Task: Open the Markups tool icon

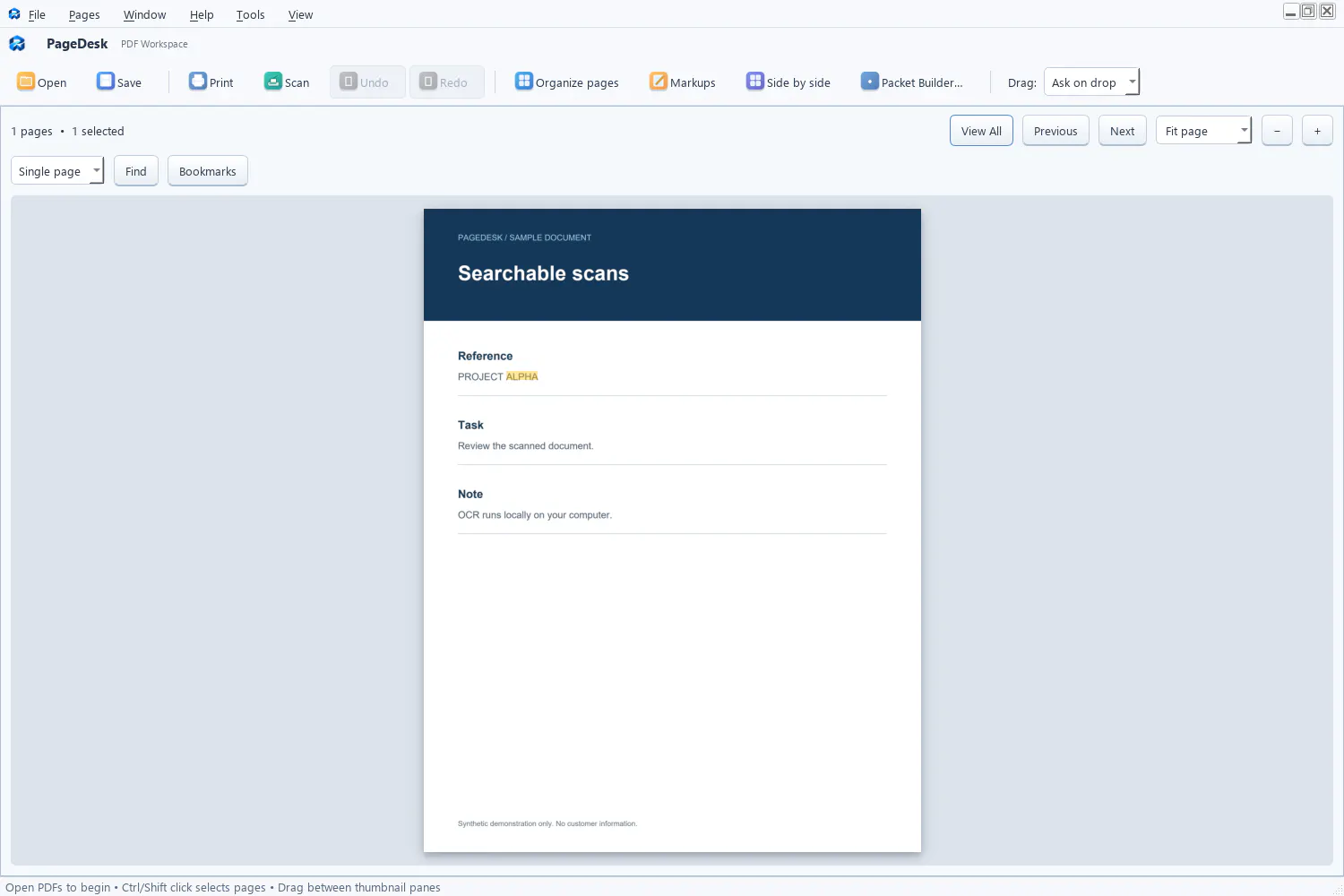Action: [x=659, y=82]
